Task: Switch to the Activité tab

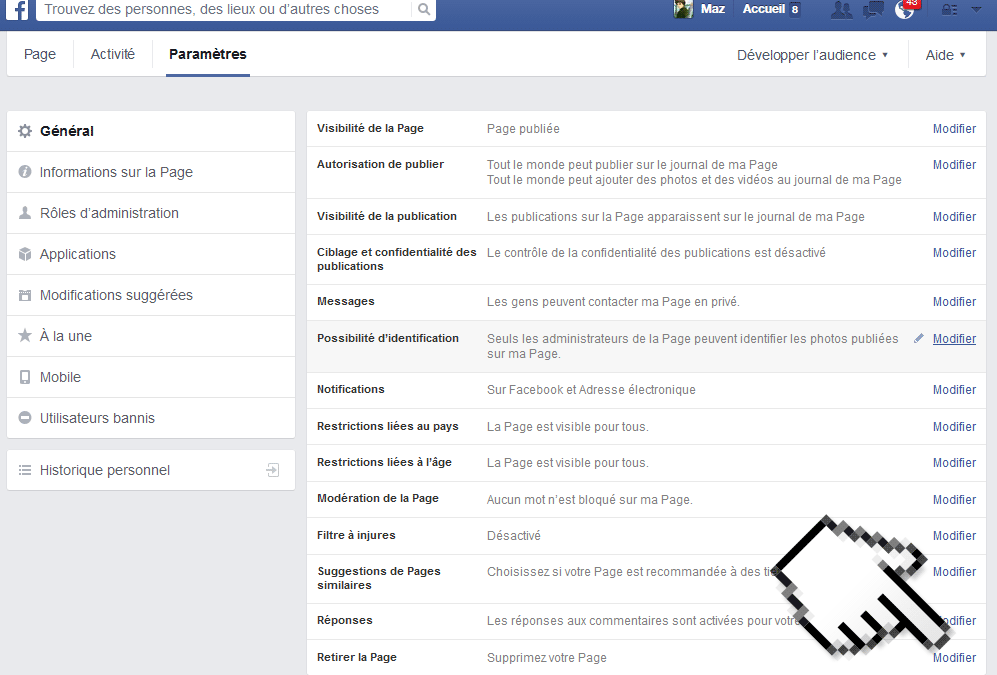Action: 113,54
